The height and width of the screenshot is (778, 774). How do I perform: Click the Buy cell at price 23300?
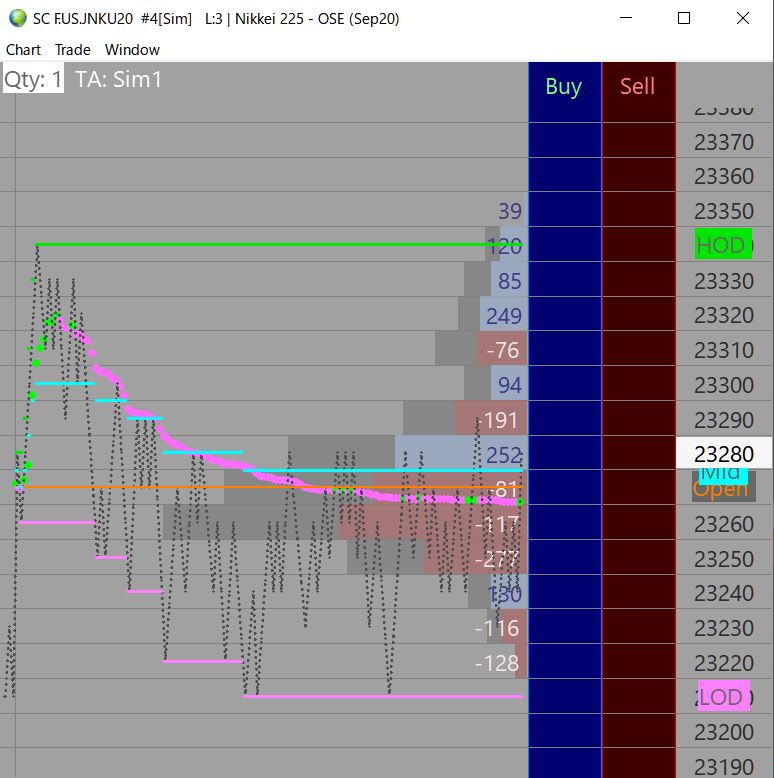pyautogui.click(x=565, y=383)
